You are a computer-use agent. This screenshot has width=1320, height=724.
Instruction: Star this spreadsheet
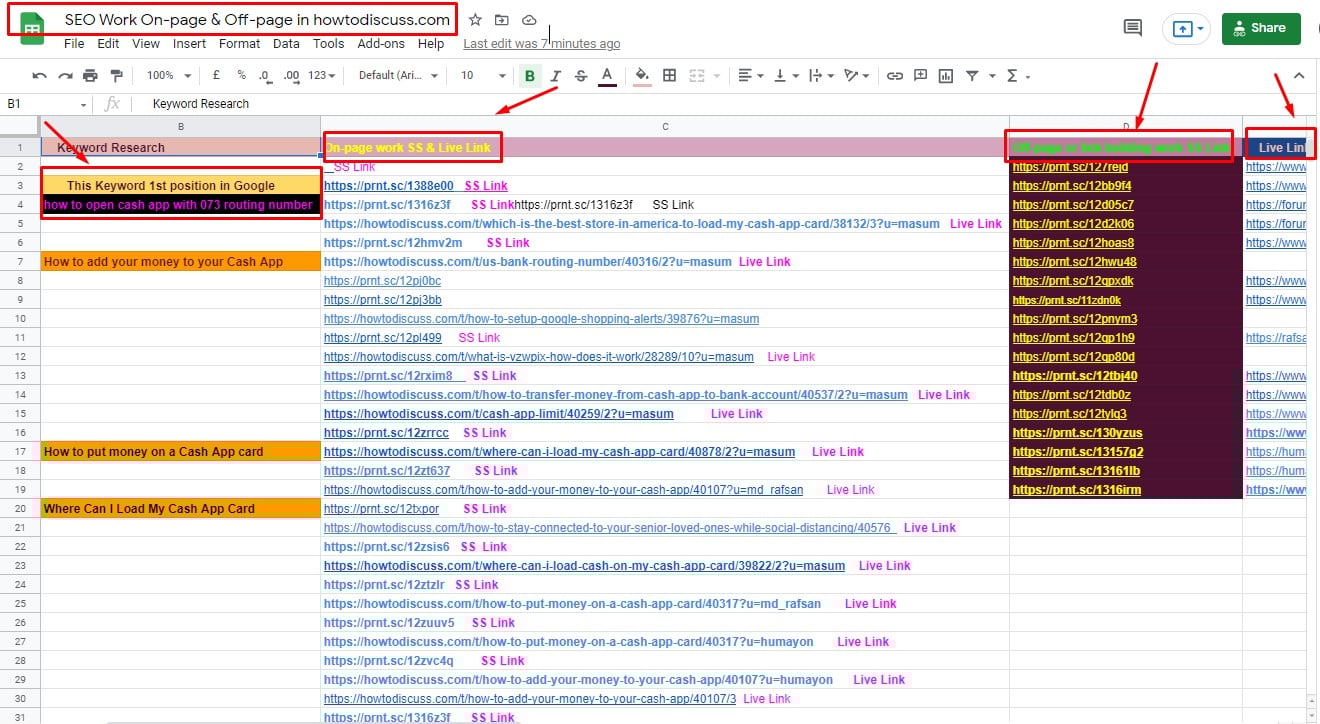pyautogui.click(x=475, y=19)
